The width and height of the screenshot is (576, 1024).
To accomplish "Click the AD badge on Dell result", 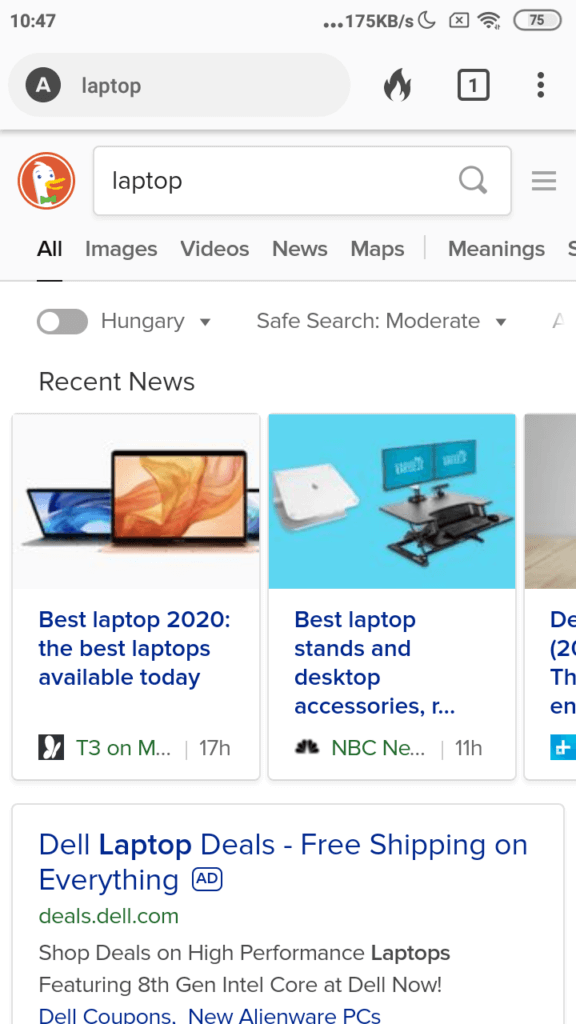I will click(x=208, y=880).
